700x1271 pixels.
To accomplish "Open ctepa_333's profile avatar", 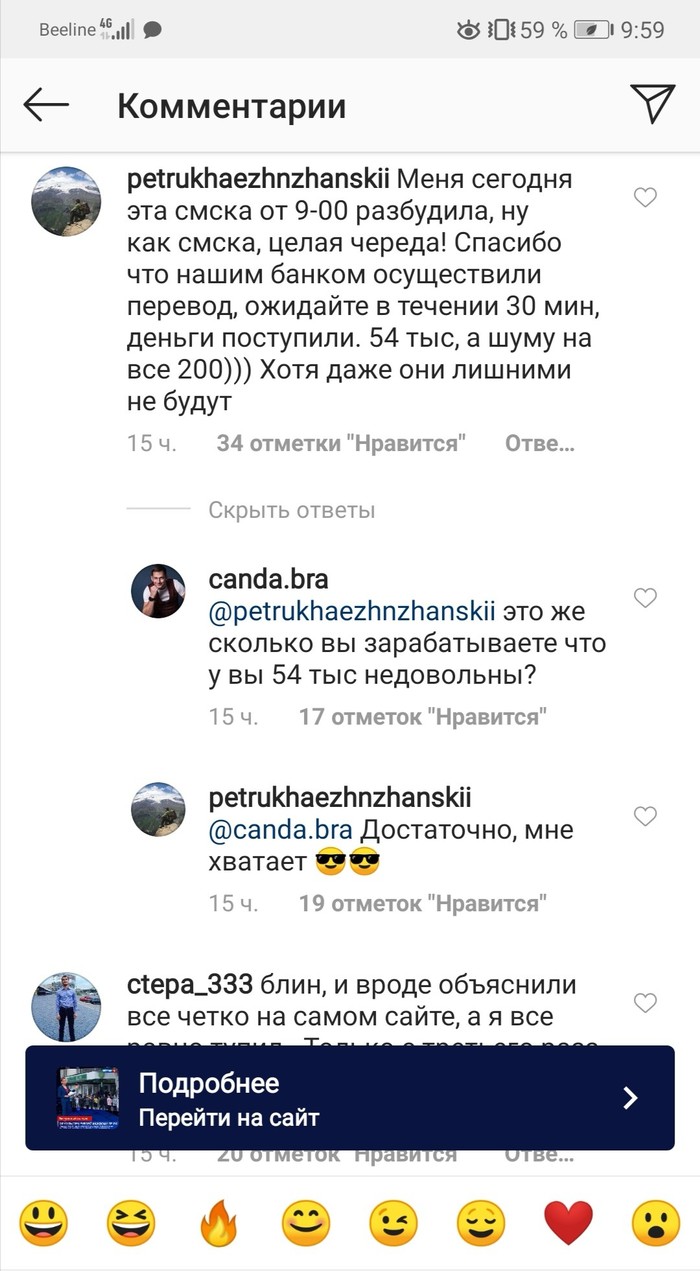I will [x=66, y=1006].
